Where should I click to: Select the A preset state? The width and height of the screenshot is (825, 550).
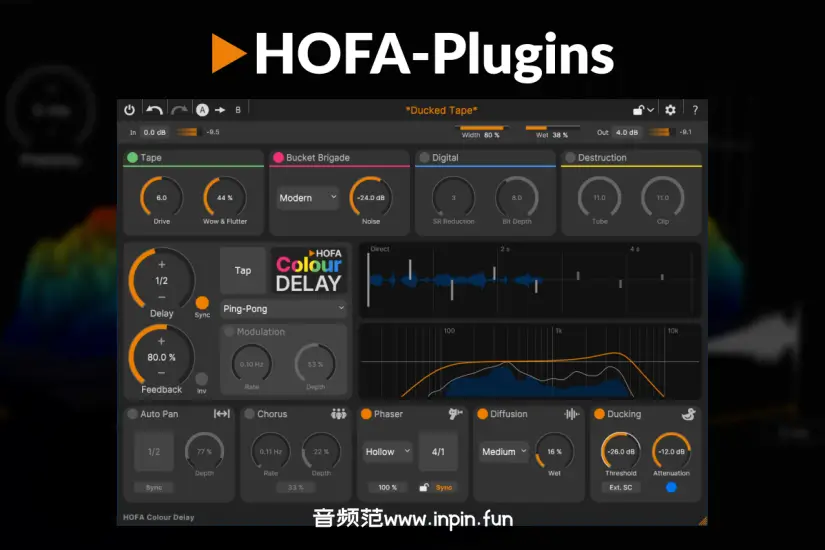(x=203, y=109)
